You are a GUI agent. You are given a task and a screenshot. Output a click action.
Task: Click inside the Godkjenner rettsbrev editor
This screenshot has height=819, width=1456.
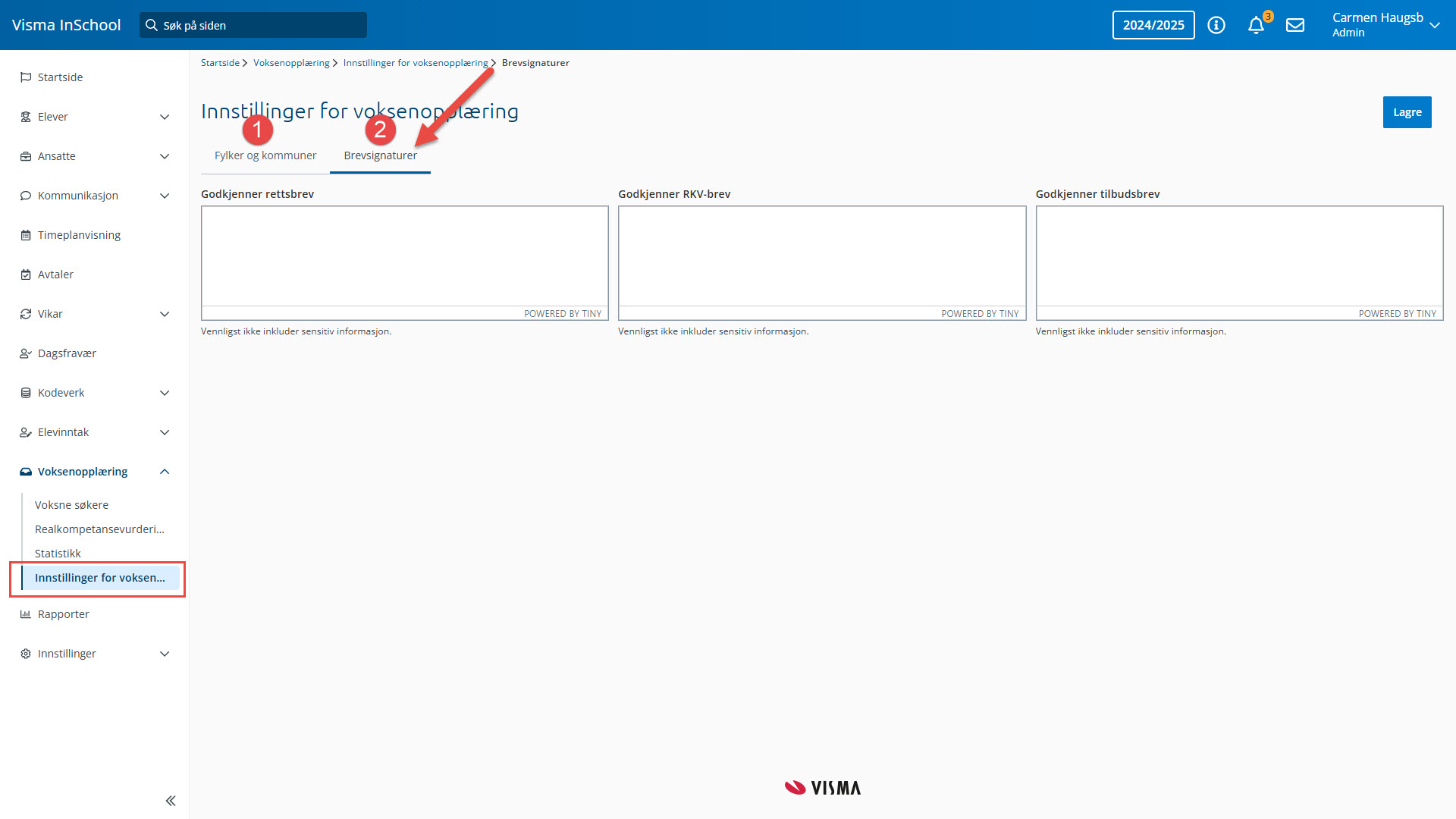[x=404, y=256]
